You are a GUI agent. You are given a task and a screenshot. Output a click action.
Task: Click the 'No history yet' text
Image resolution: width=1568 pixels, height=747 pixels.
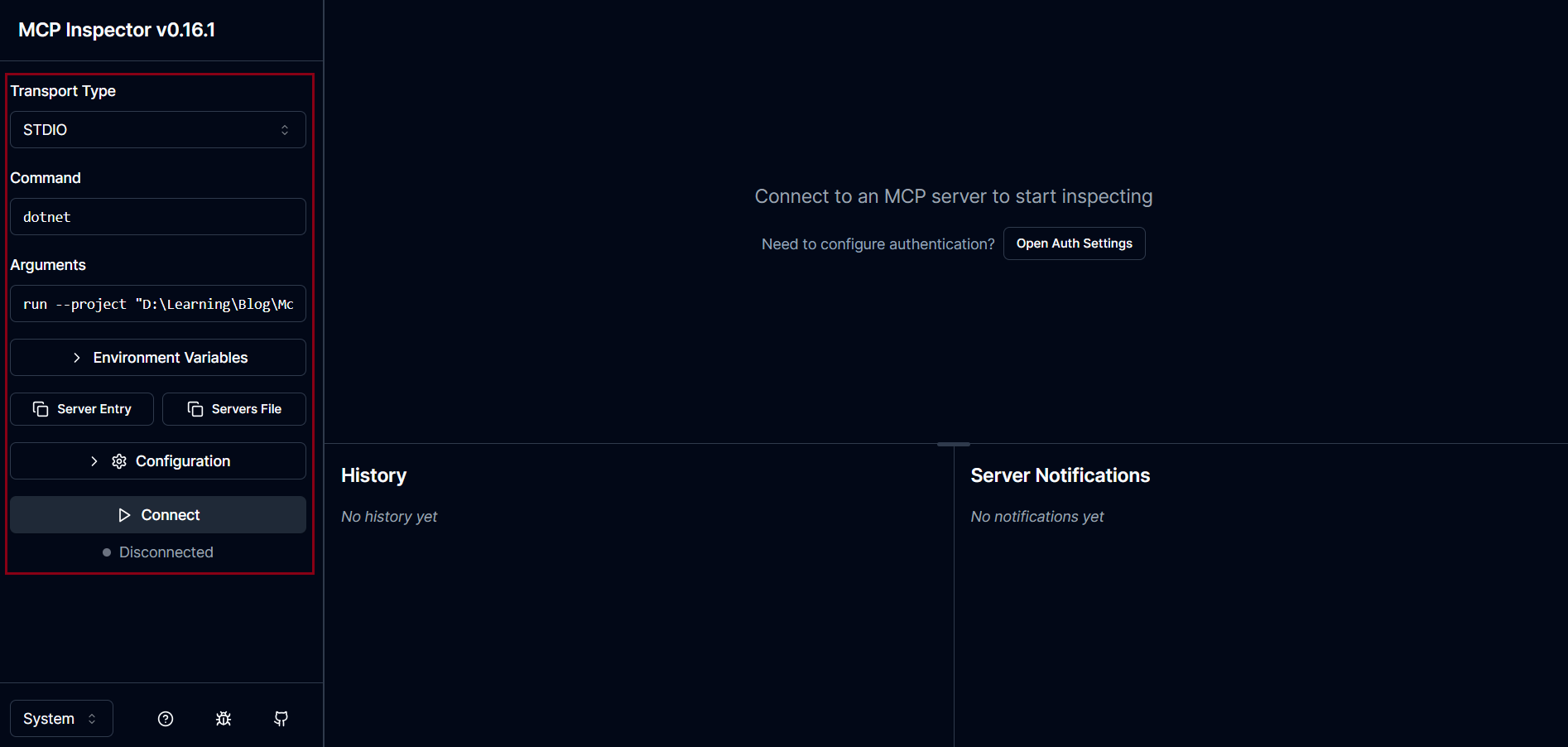pos(389,517)
